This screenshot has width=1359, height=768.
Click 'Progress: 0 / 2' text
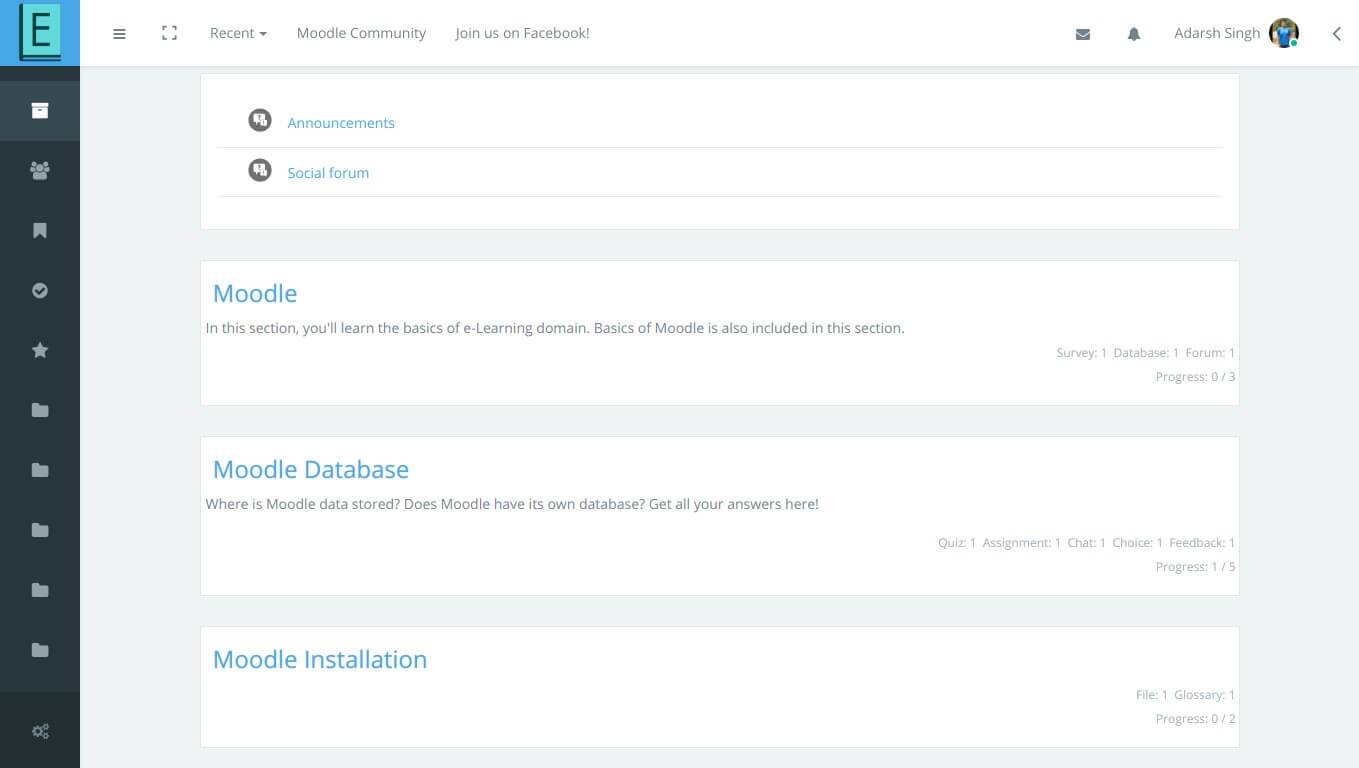1195,719
